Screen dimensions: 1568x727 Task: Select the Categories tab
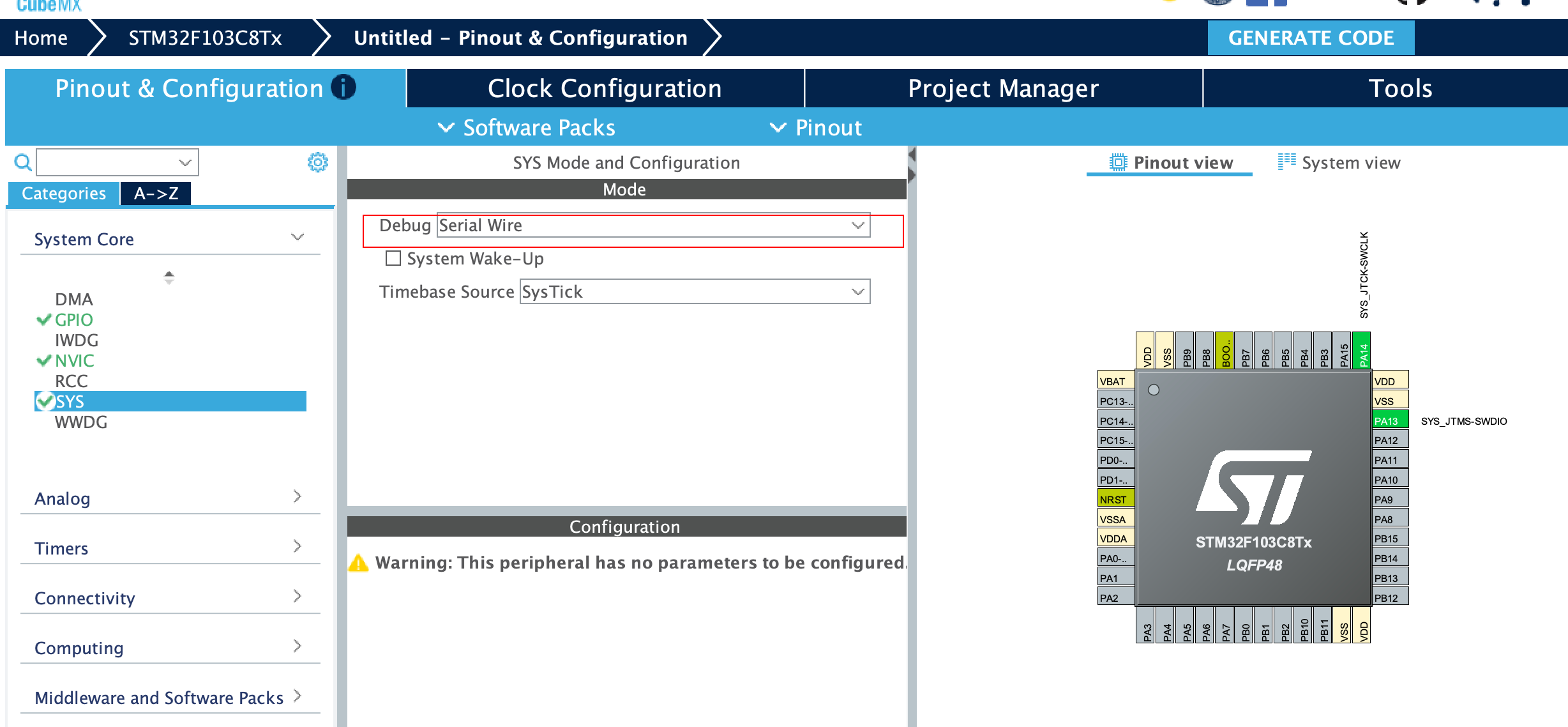pyautogui.click(x=63, y=194)
